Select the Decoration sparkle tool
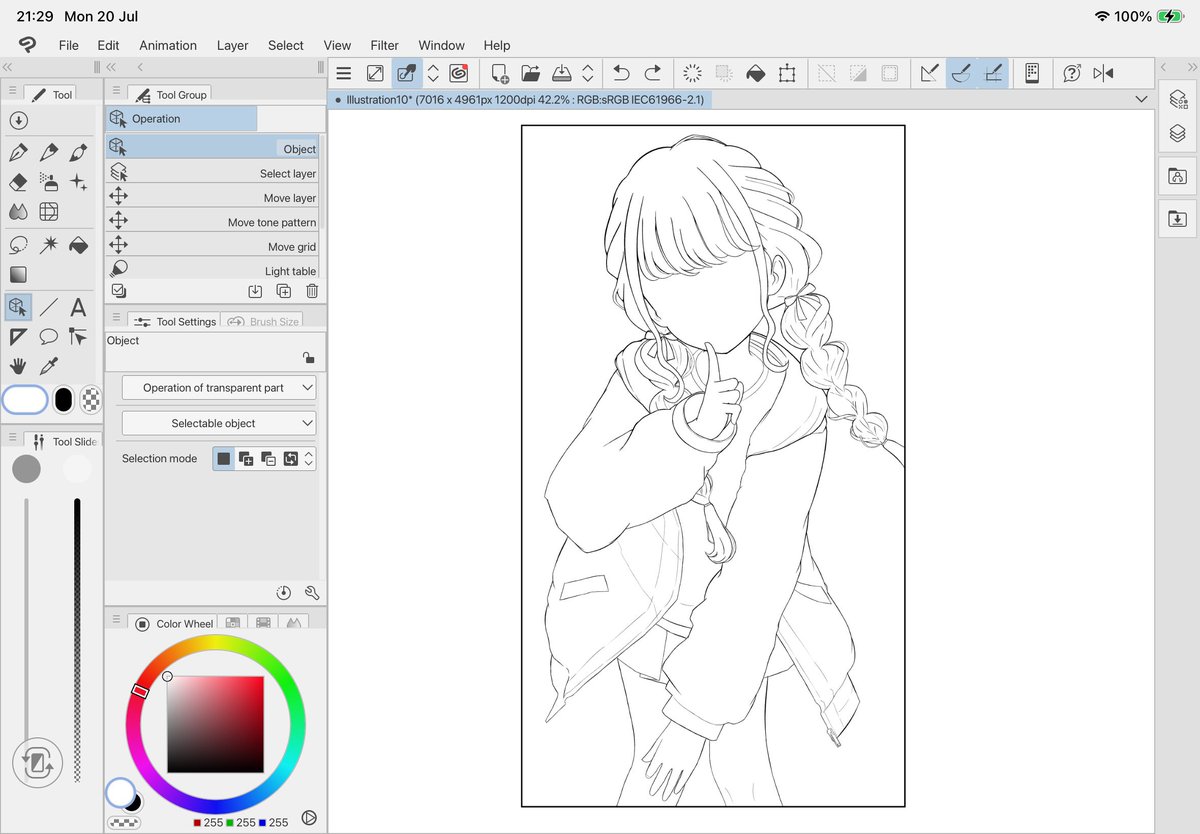 [x=78, y=182]
